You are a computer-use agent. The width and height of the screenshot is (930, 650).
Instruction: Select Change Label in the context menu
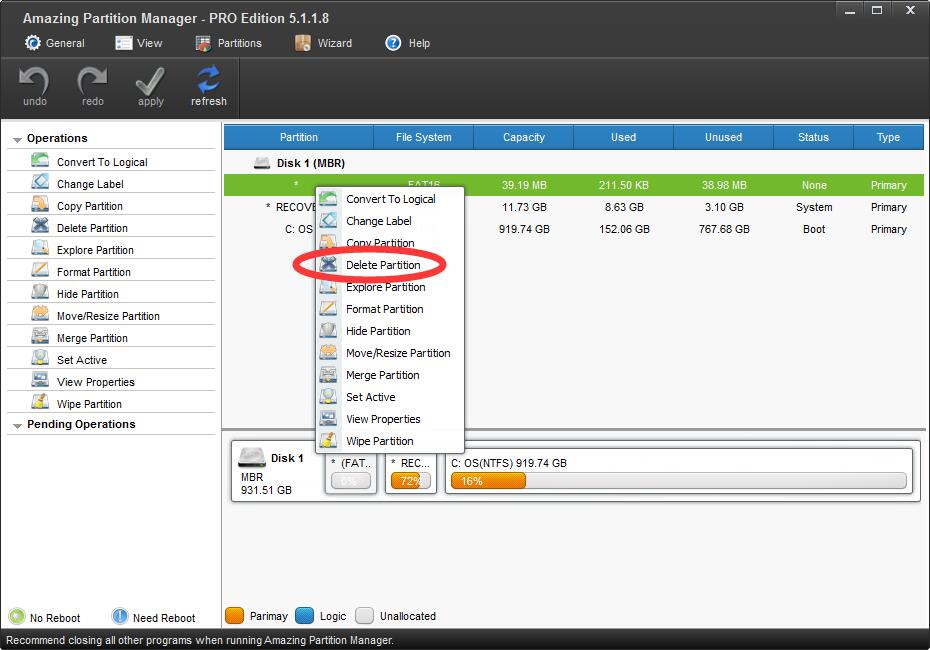click(x=390, y=221)
